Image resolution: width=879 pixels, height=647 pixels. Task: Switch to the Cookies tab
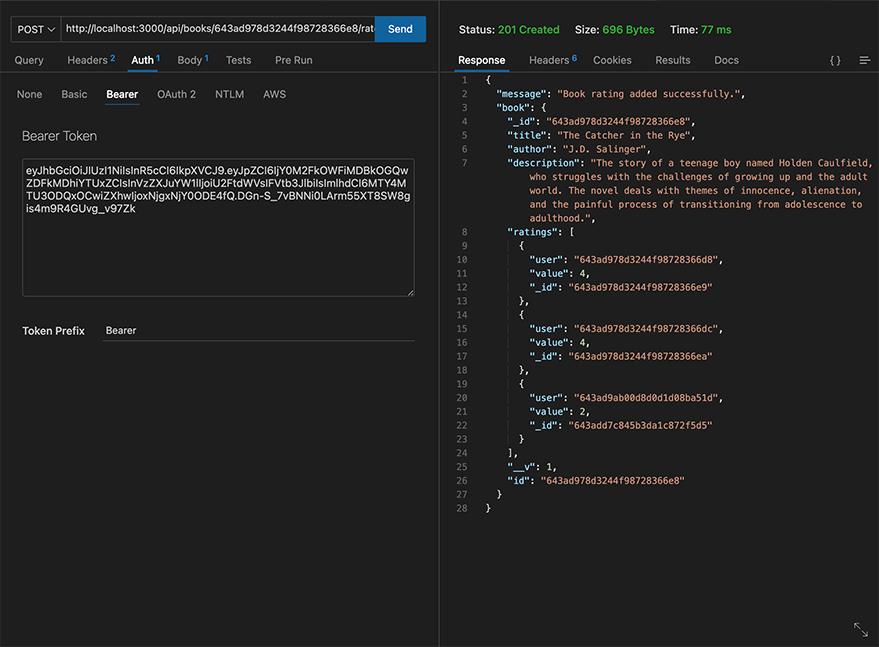612,60
